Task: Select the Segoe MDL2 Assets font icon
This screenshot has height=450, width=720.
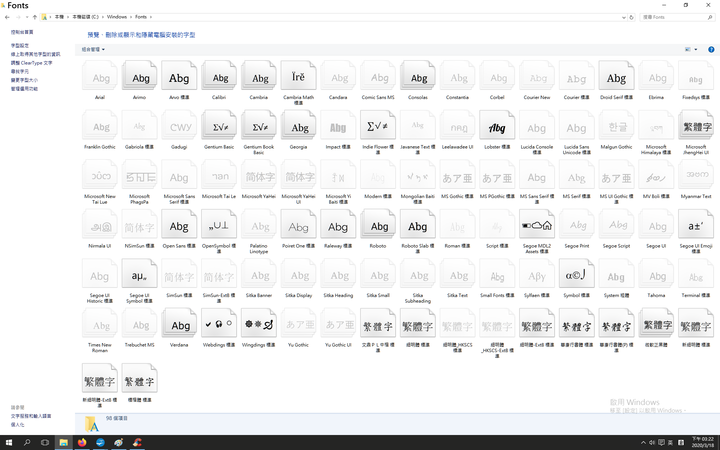Action: [x=537, y=225]
